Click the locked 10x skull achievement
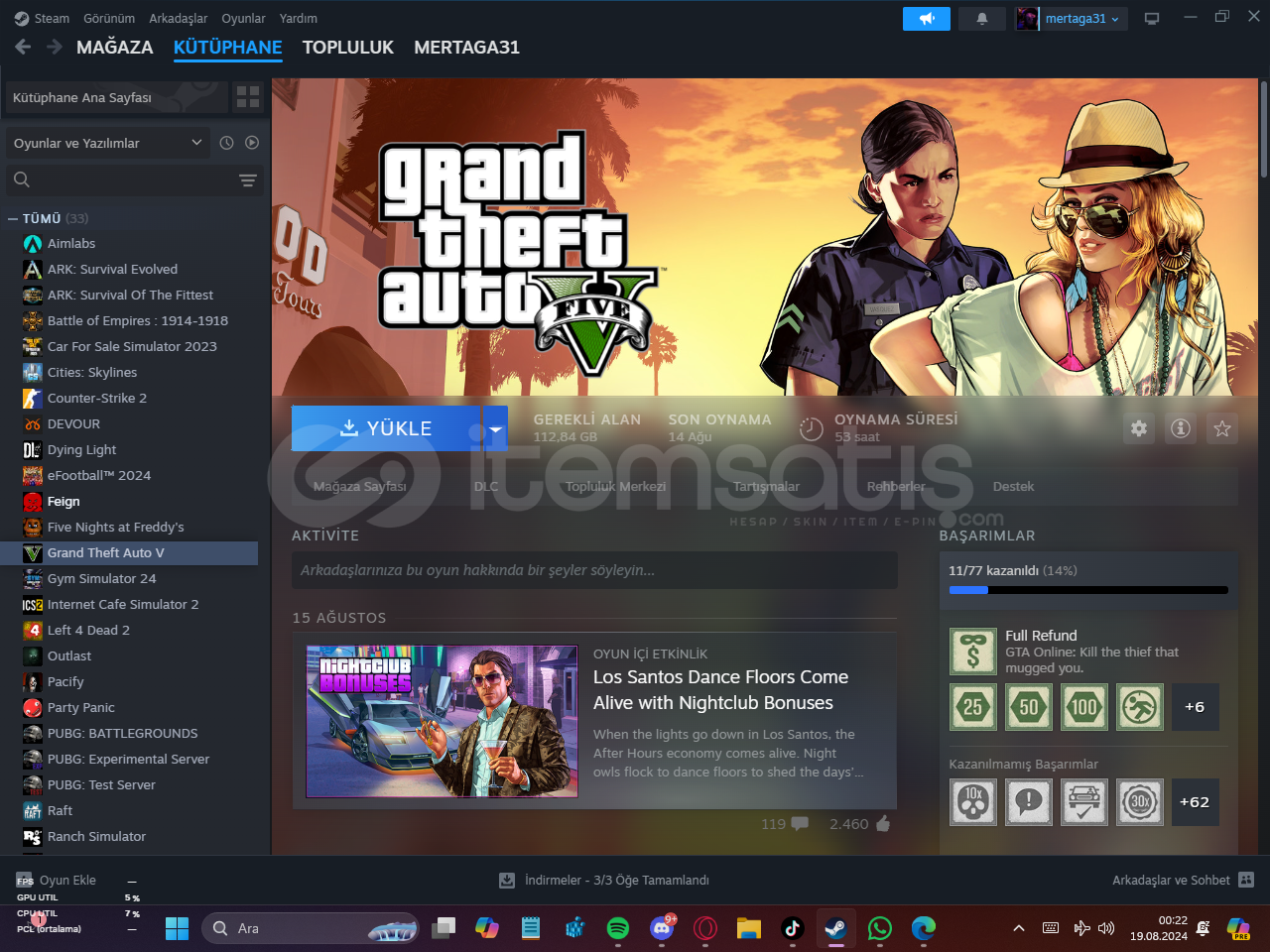Screen dimensions: 1270x952 pyautogui.click(x=973, y=802)
